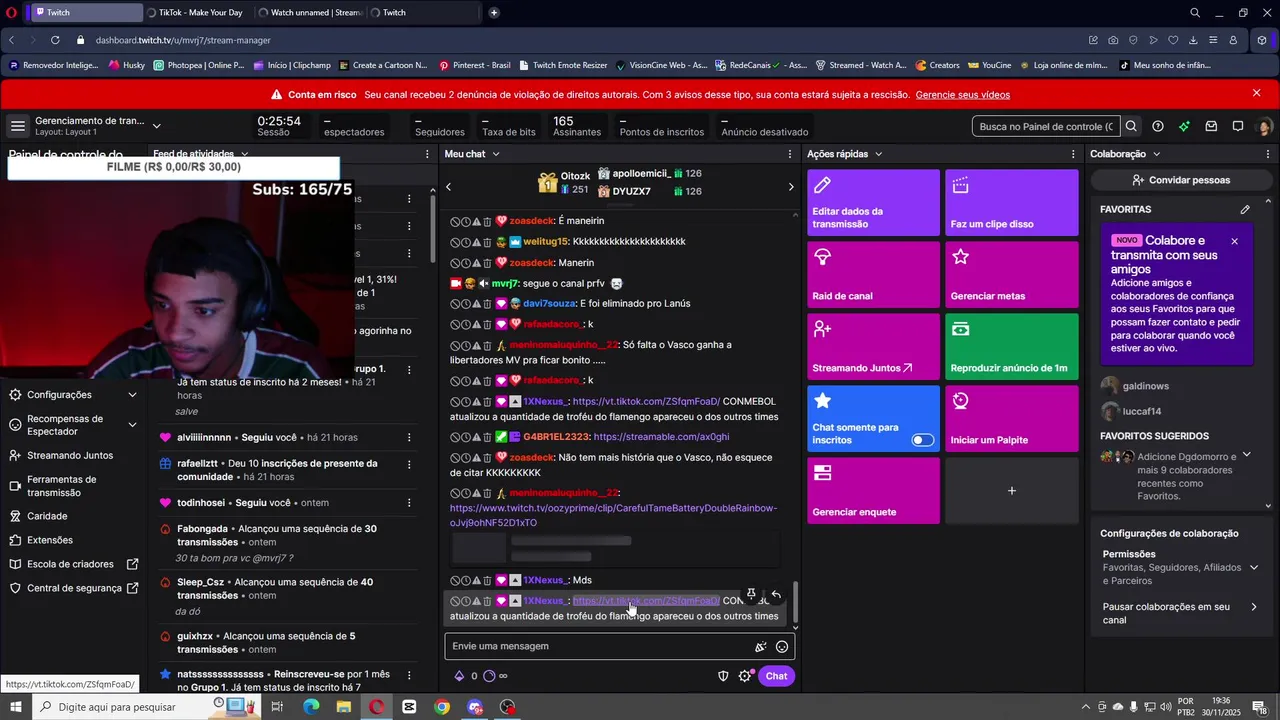The width and height of the screenshot is (1280, 720).
Task: Click the green sparkle icon in header
Action: [1184, 126]
